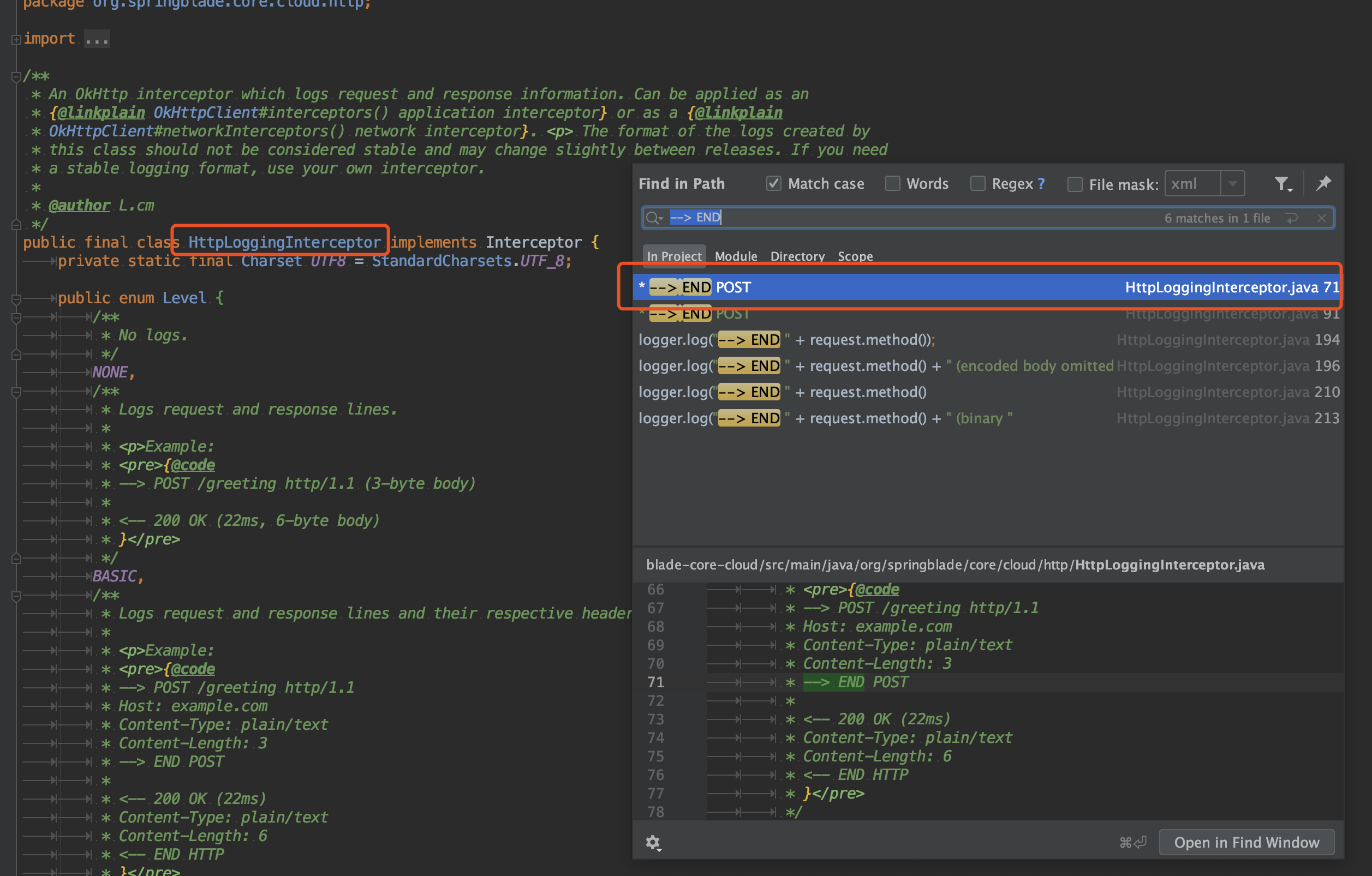Click the Interceptor interface name
1372x876 pixels.
533,242
